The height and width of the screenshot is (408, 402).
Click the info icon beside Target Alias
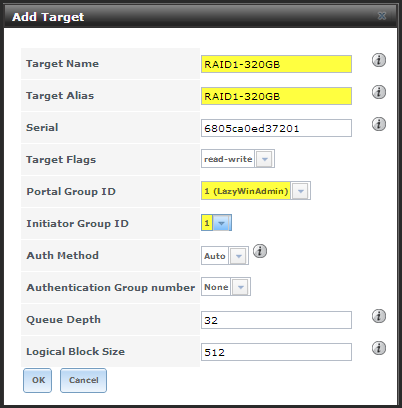tap(379, 92)
